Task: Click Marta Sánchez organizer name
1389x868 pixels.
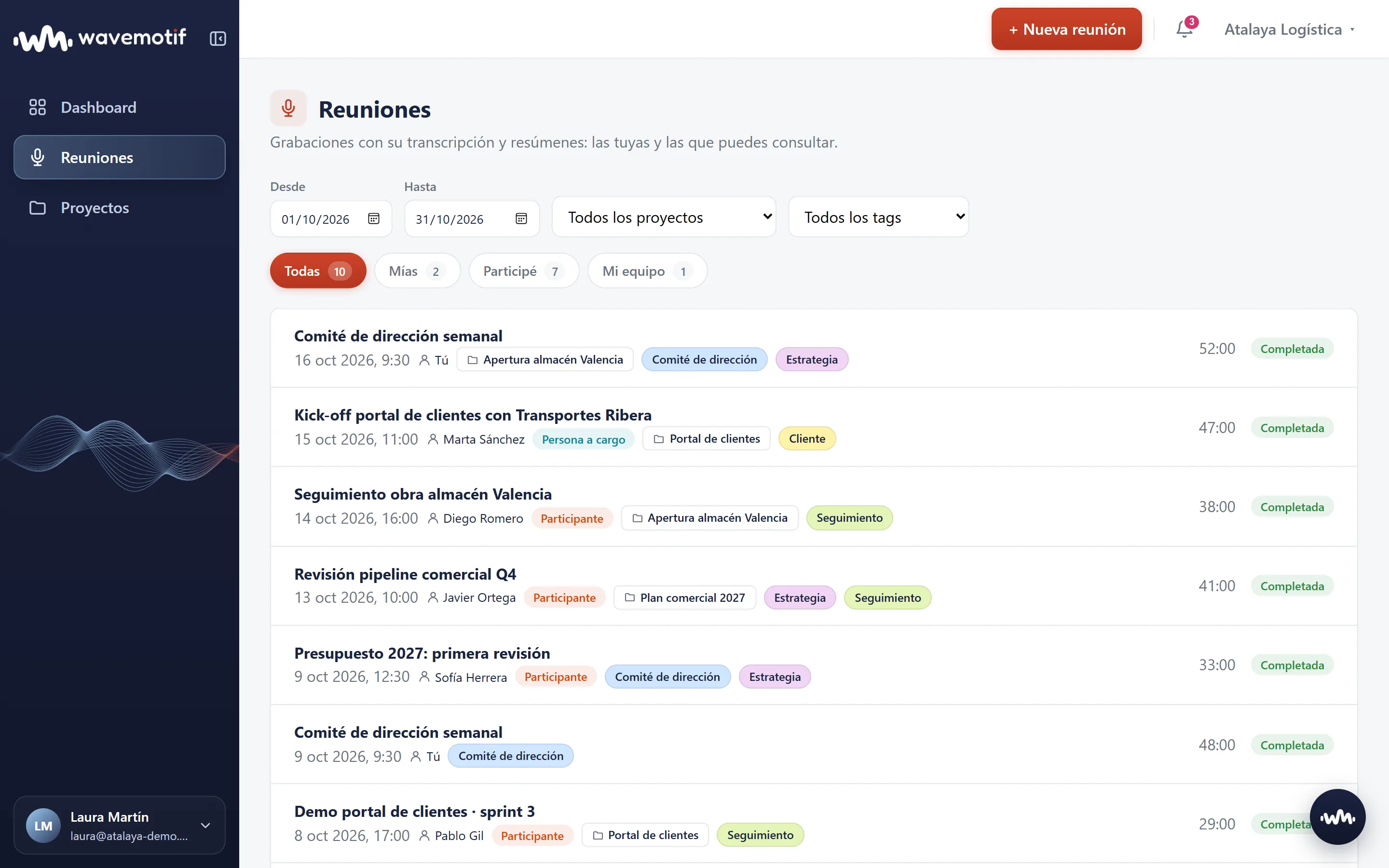Action: pos(483,439)
